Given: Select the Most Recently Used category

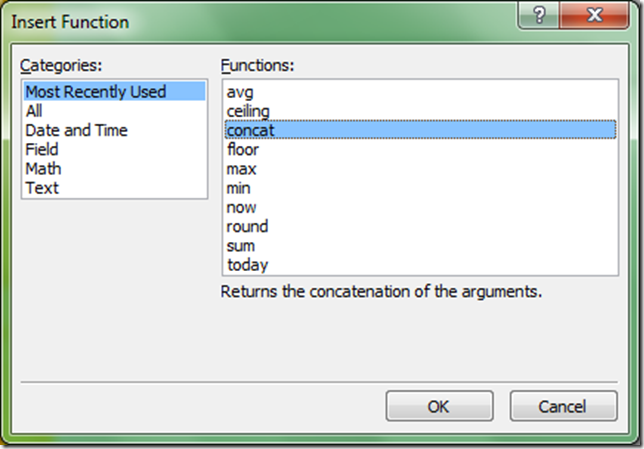Looking at the screenshot, I should click(97, 92).
